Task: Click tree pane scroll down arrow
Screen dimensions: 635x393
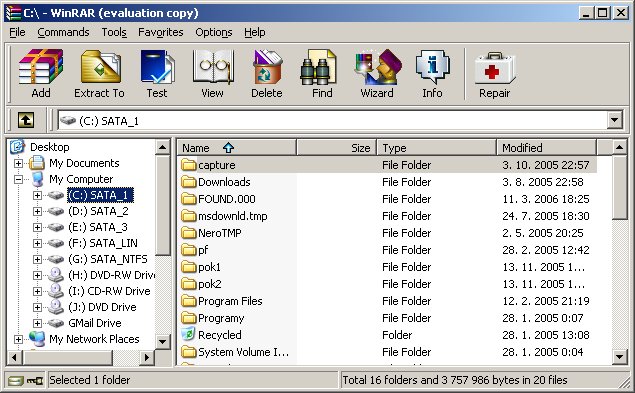Action: pyautogui.click(x=162, y=341)
